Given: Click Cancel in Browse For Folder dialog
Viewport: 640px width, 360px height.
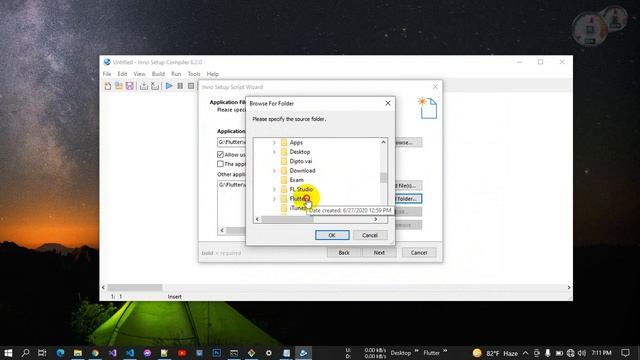Looking at the screenshot, I should coord(370,235).
